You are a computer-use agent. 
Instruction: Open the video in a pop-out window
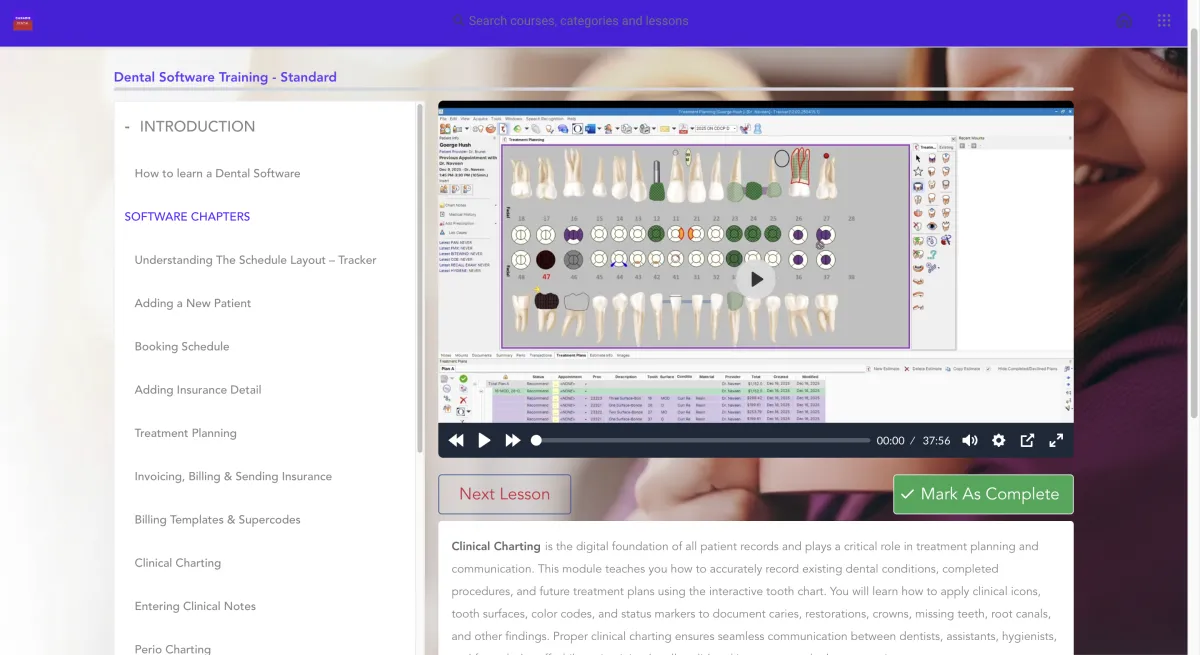1027,440
